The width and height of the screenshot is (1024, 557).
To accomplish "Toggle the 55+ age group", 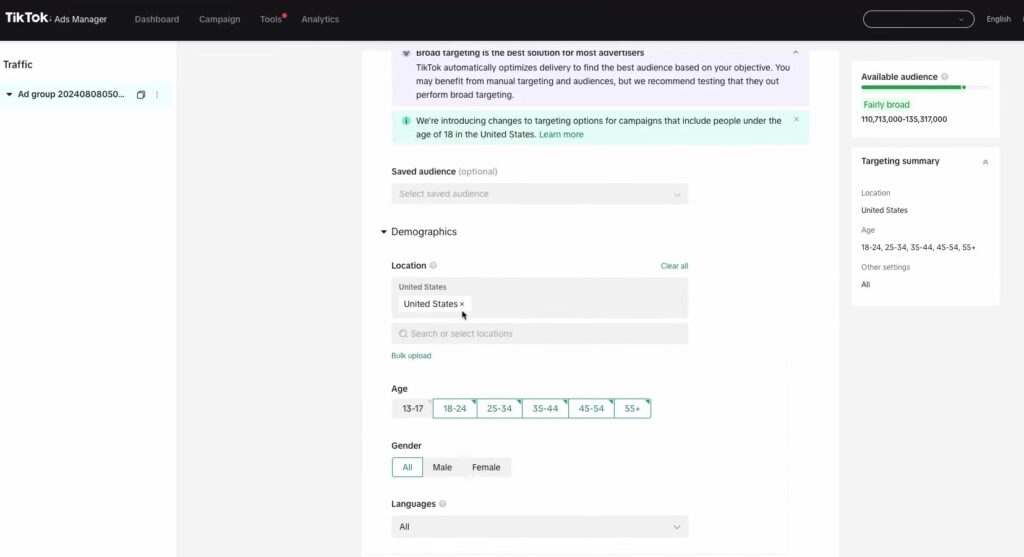I will (632, 409).
